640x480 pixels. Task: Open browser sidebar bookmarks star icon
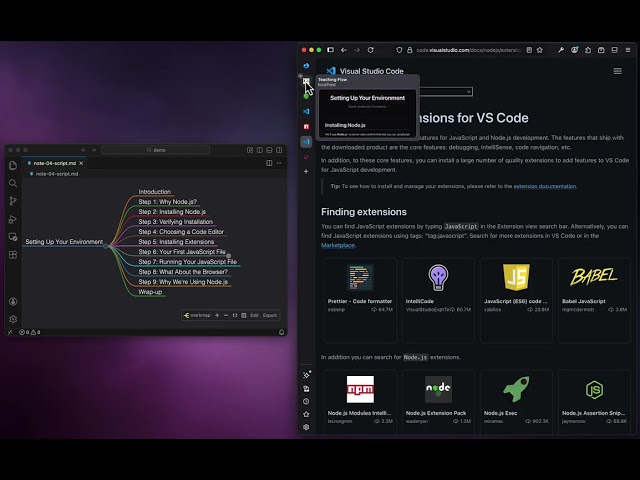(x=306, y=414)
